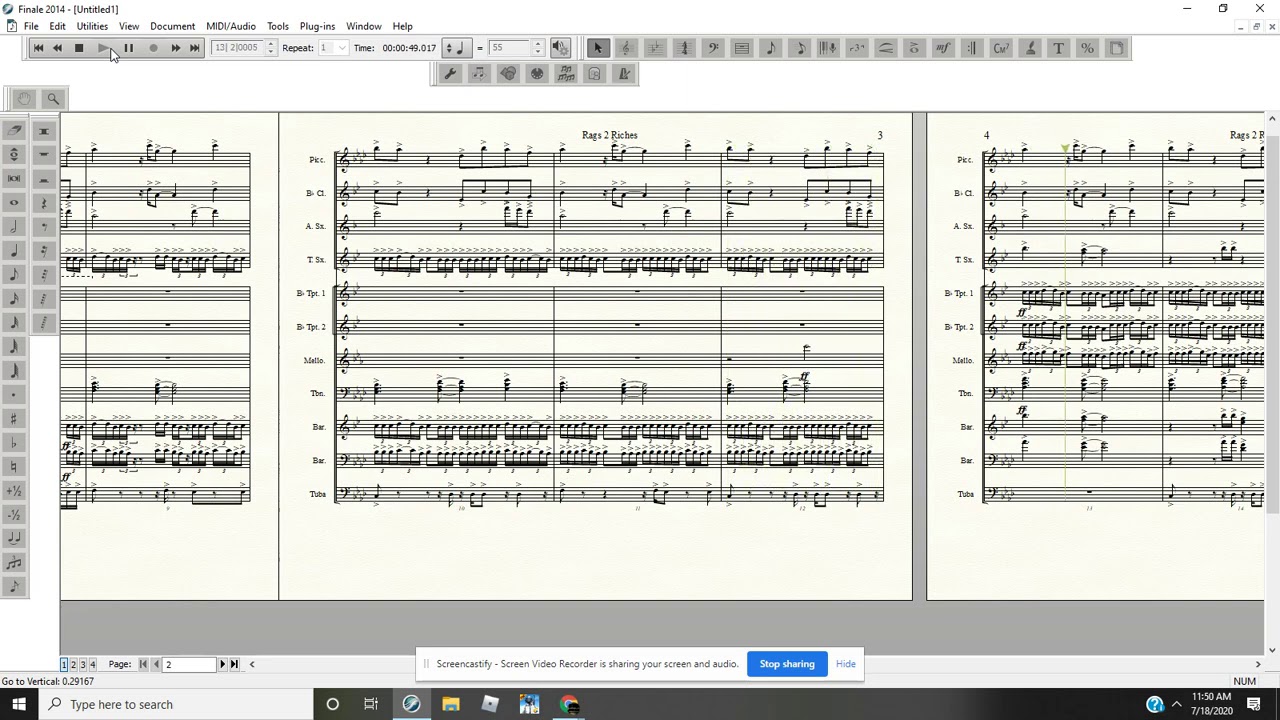Select the quarter rest in rests palette

tap(44, 202)
